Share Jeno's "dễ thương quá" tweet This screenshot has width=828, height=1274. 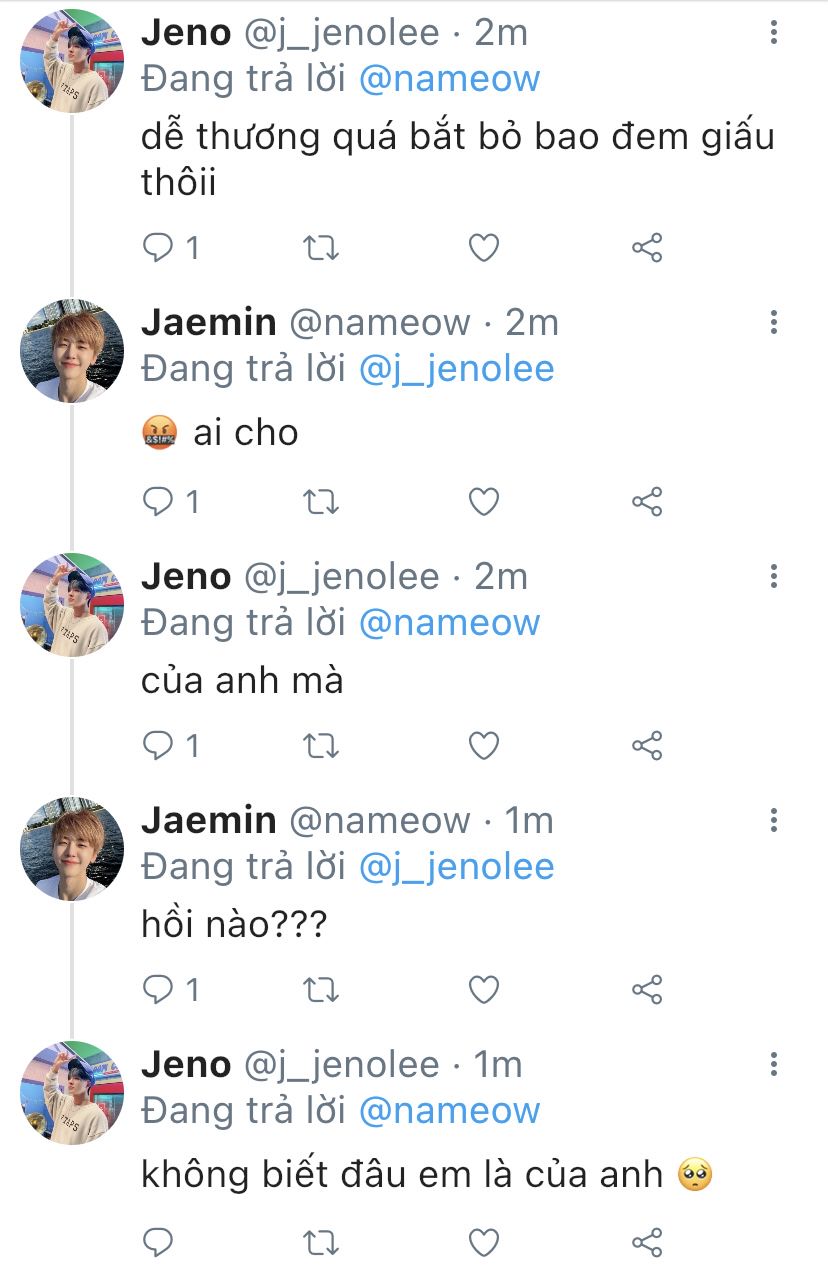pos(647,247)
